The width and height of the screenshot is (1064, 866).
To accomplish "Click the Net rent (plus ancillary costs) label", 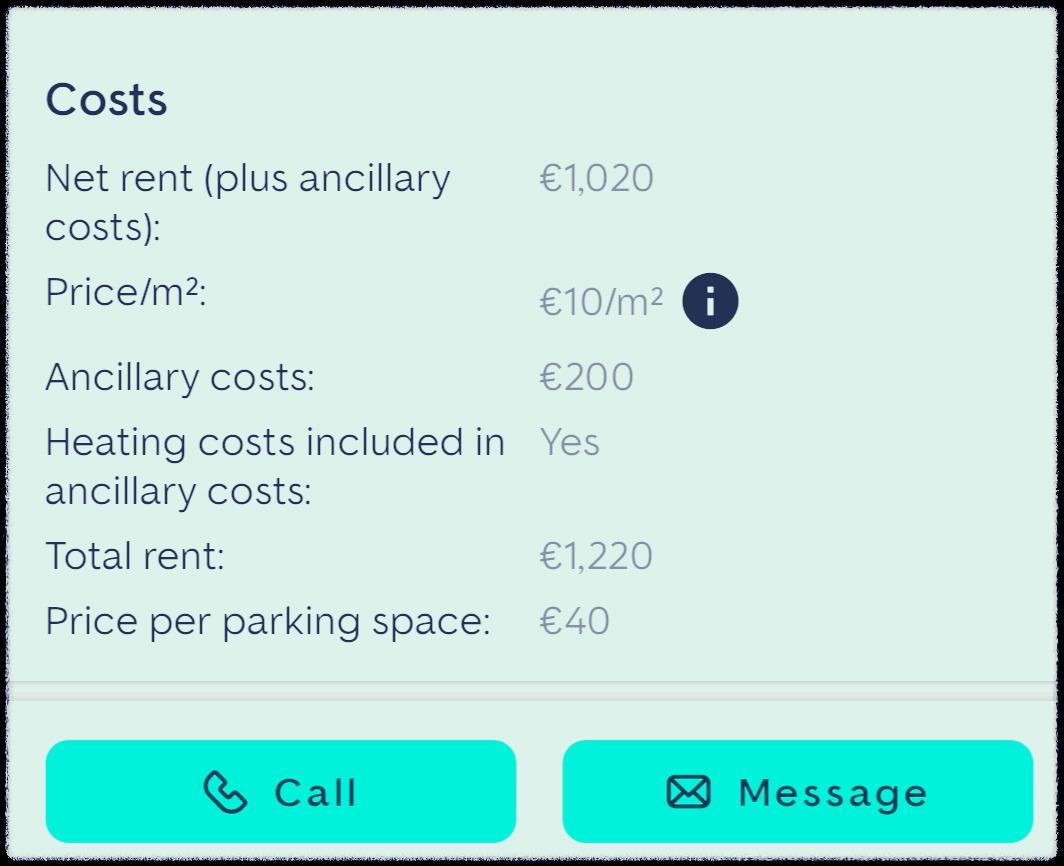I will [248, 180].
